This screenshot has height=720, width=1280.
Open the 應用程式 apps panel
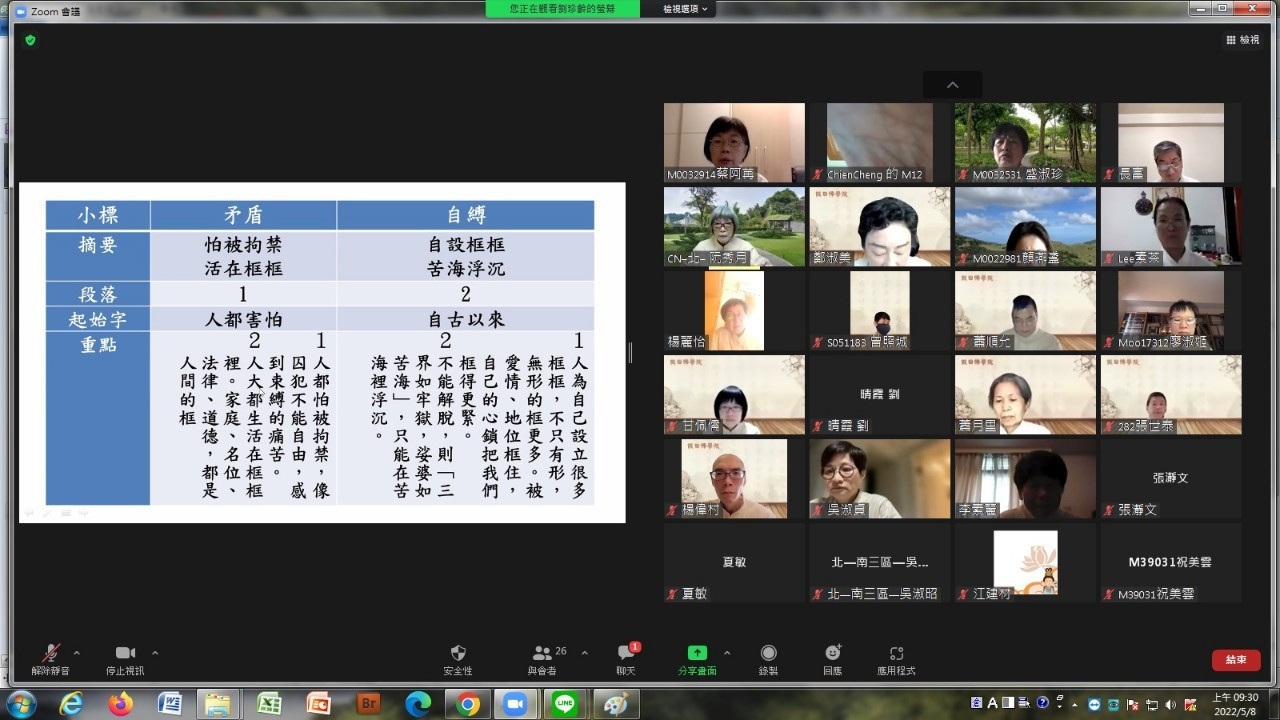coord(895,658)
